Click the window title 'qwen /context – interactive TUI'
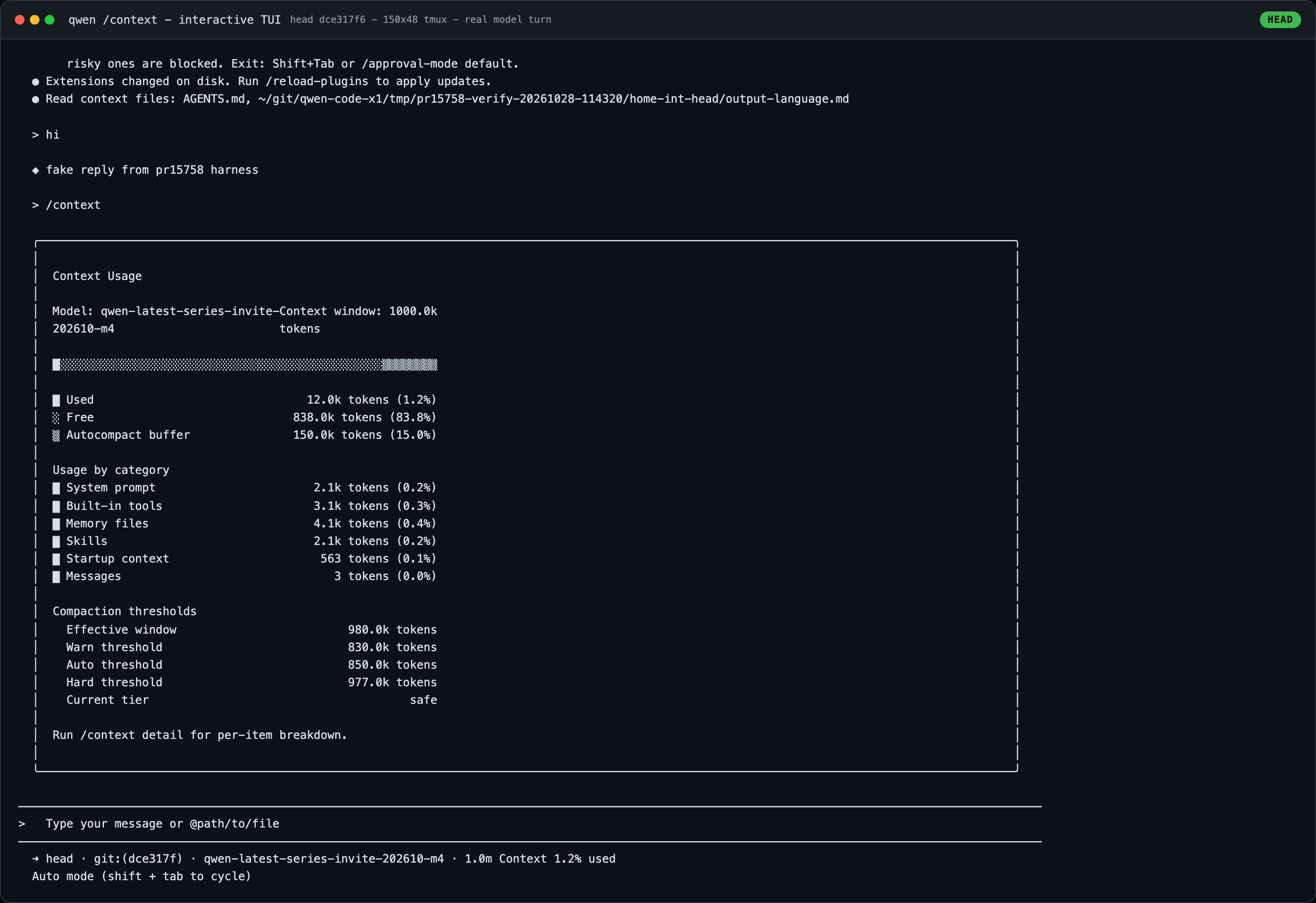 coord(175,19)
